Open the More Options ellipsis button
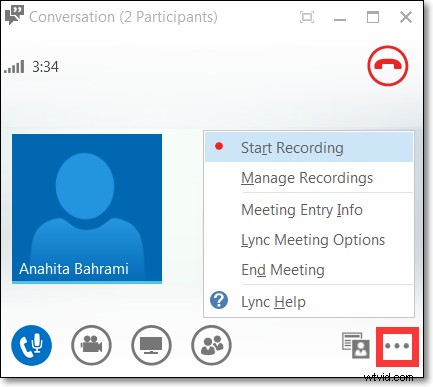This screenshot has width=433, height=387. [x=397, y=346]
